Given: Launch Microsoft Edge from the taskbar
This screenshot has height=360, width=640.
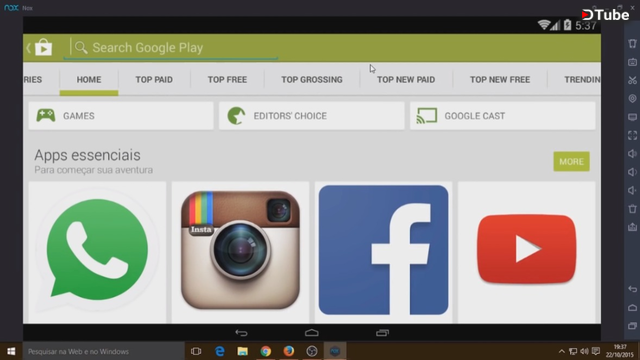Looking at the screenshot, I should coord(220,351).
